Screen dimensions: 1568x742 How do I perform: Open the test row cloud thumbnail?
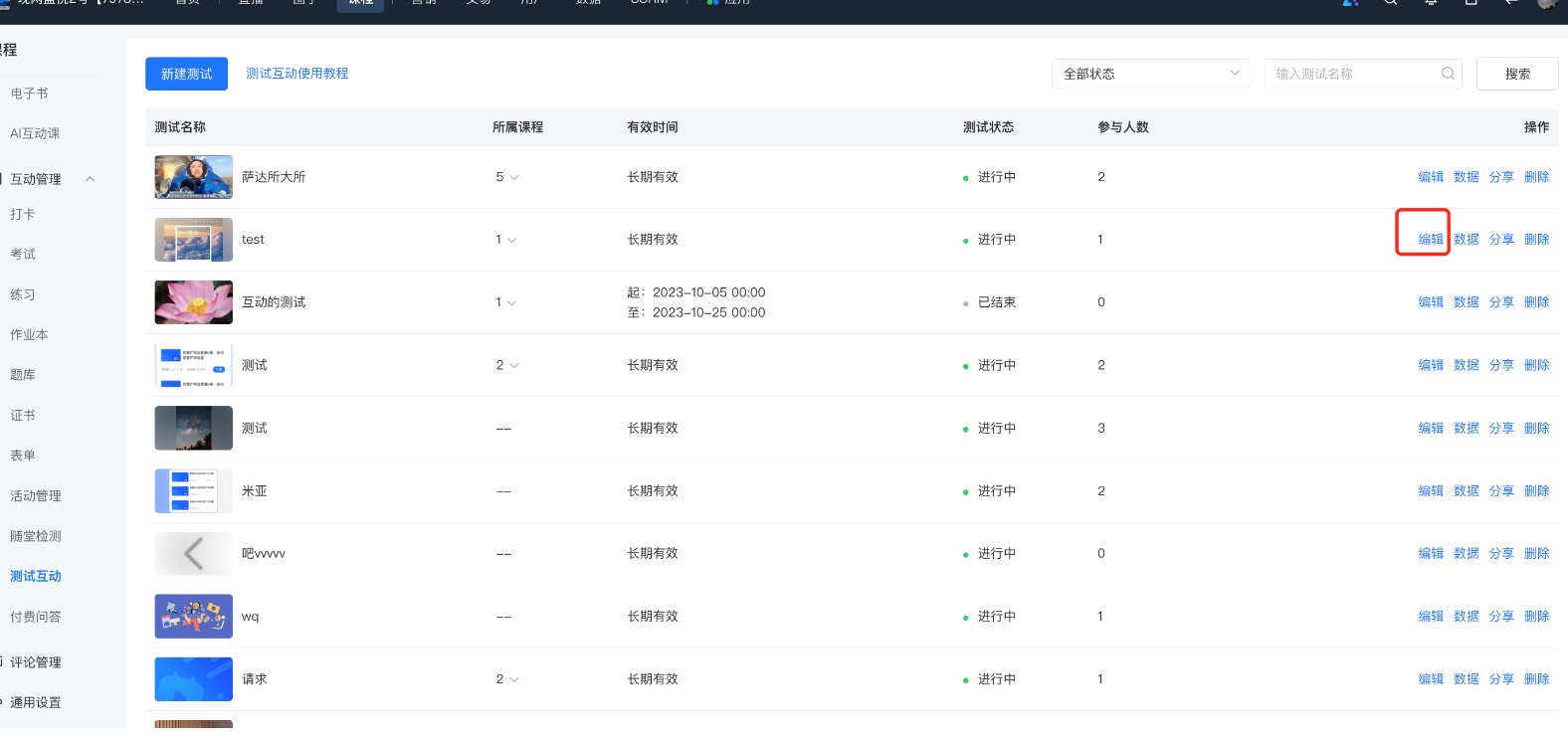[x=194, y=240]
